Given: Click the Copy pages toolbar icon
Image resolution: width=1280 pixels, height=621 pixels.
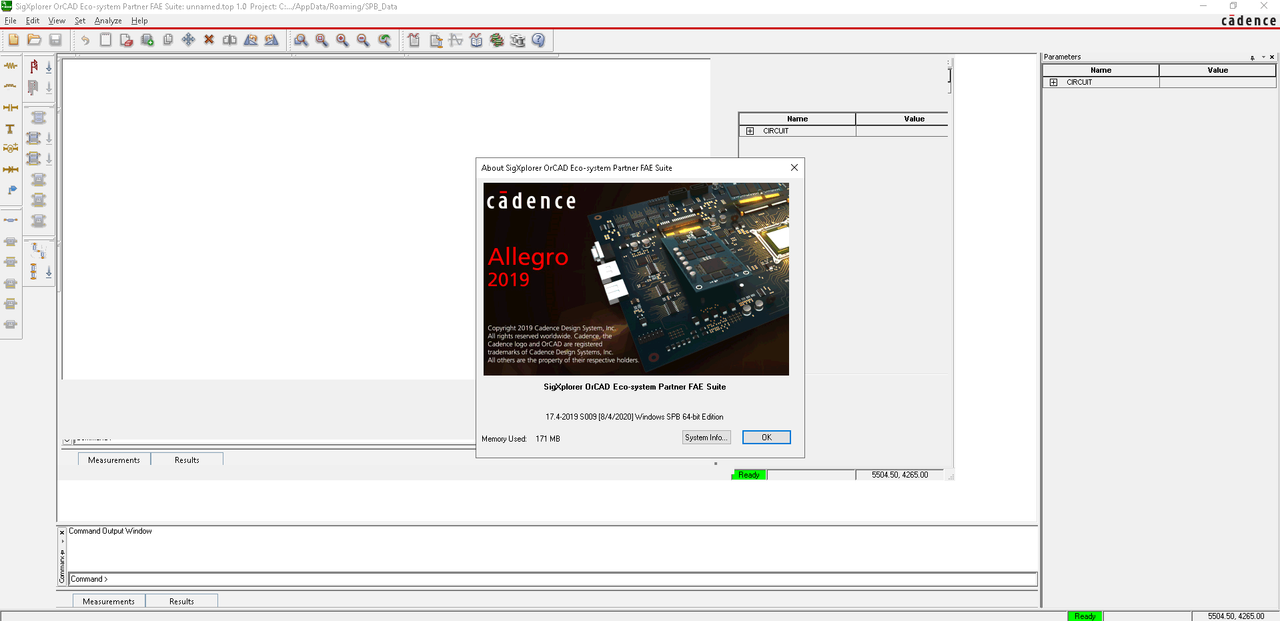Looking at the screenshot, I should (x=168, y=40).
